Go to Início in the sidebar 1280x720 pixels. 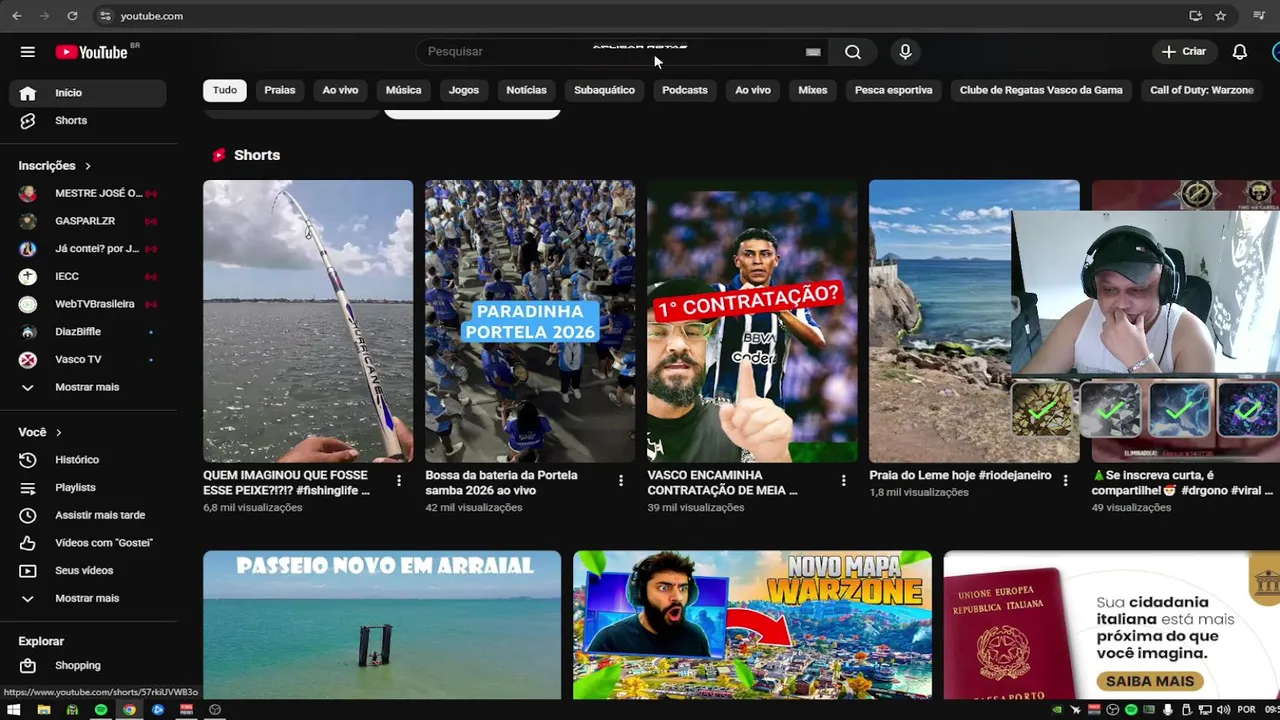coord(88,93)
